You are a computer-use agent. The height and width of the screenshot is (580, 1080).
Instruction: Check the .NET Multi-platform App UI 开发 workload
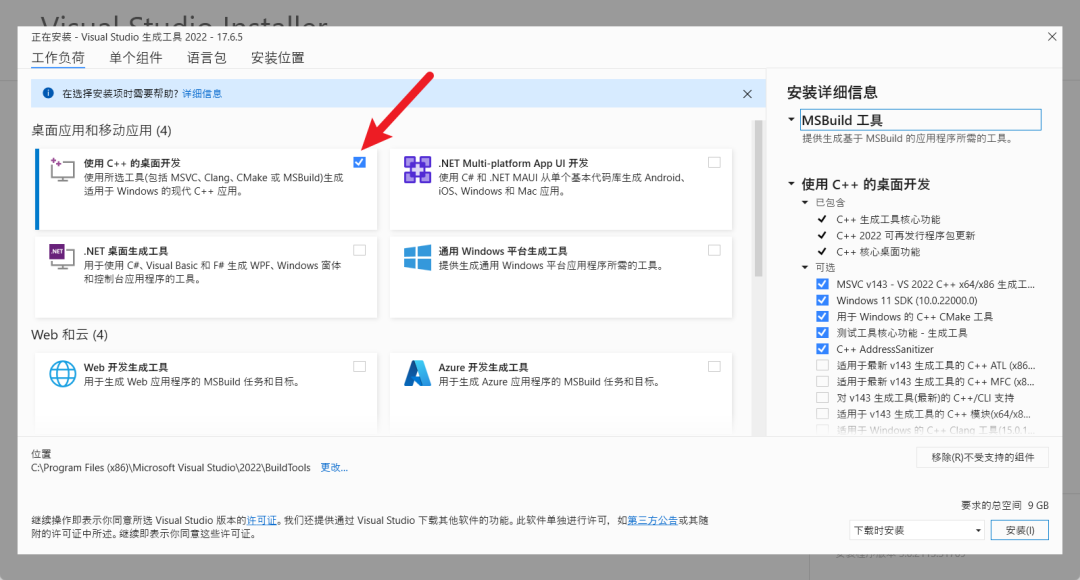714,162
